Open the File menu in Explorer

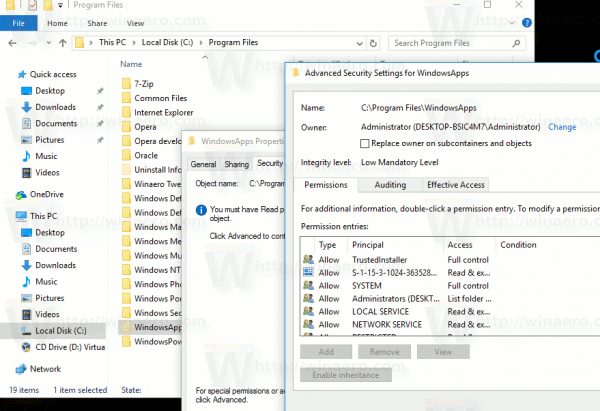(x=18, y=23)
